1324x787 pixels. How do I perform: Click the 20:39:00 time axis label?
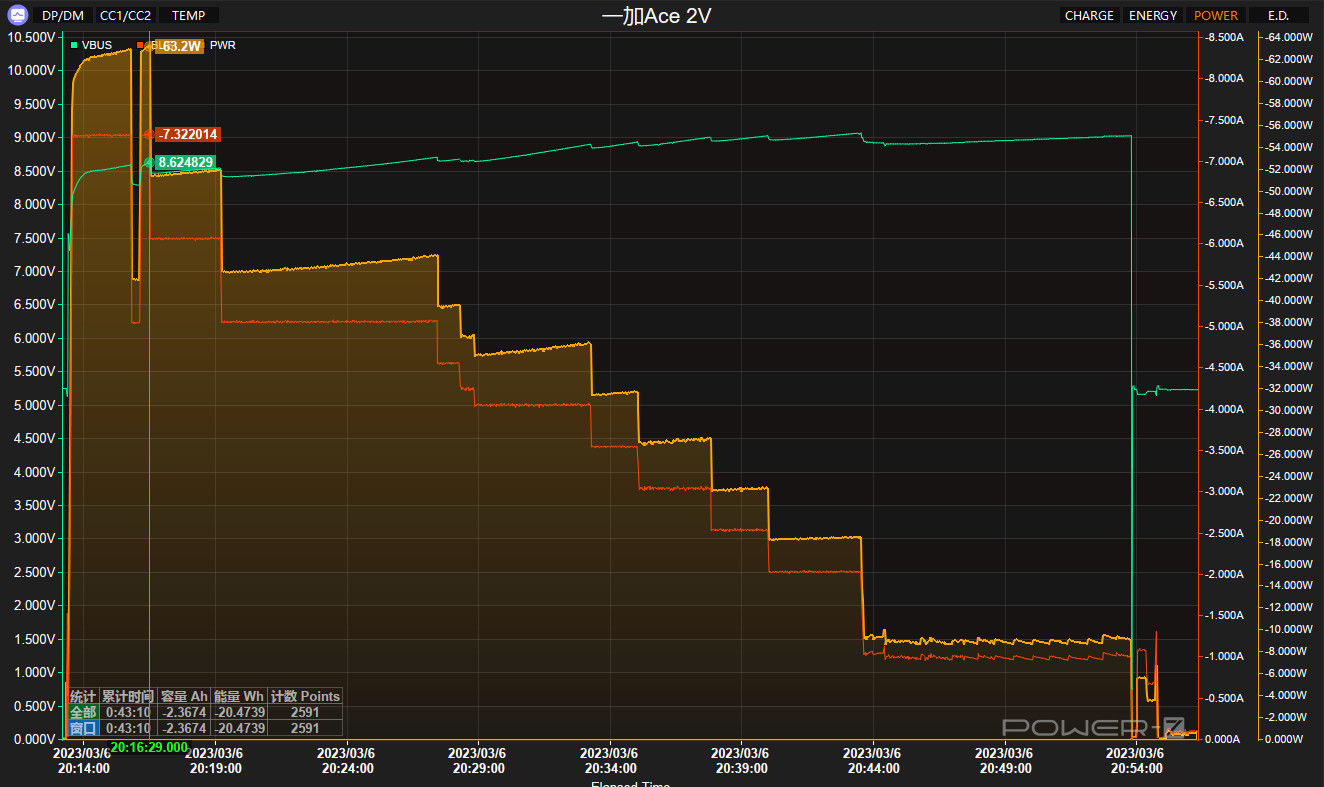741,768
